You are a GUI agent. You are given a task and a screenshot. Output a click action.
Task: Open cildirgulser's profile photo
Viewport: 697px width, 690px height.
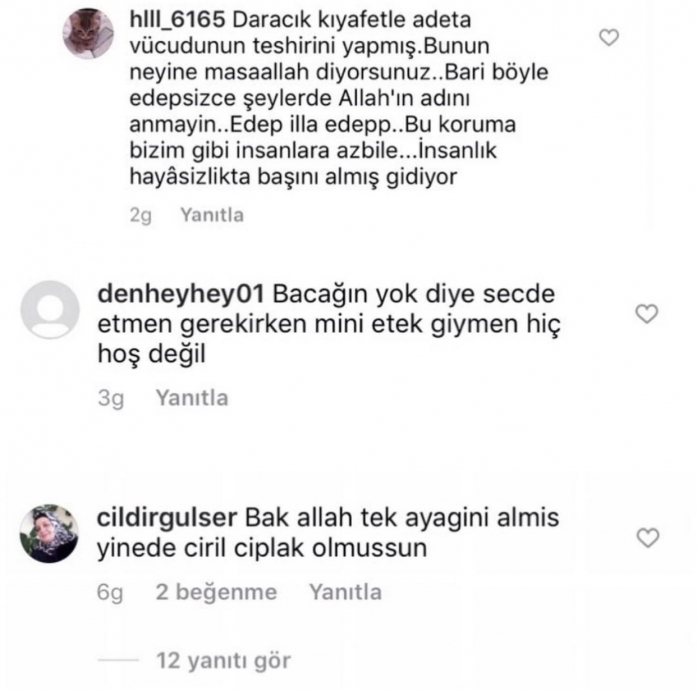pos(49,534)
